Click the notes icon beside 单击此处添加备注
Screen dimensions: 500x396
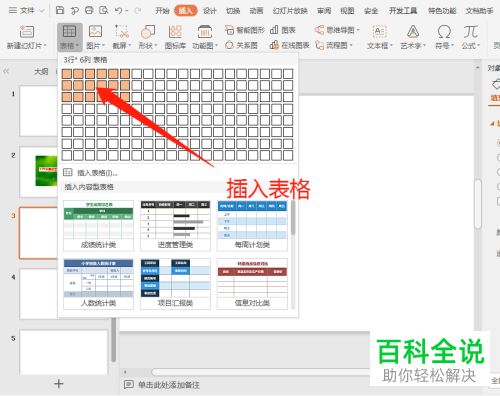(x=129, y=385)
